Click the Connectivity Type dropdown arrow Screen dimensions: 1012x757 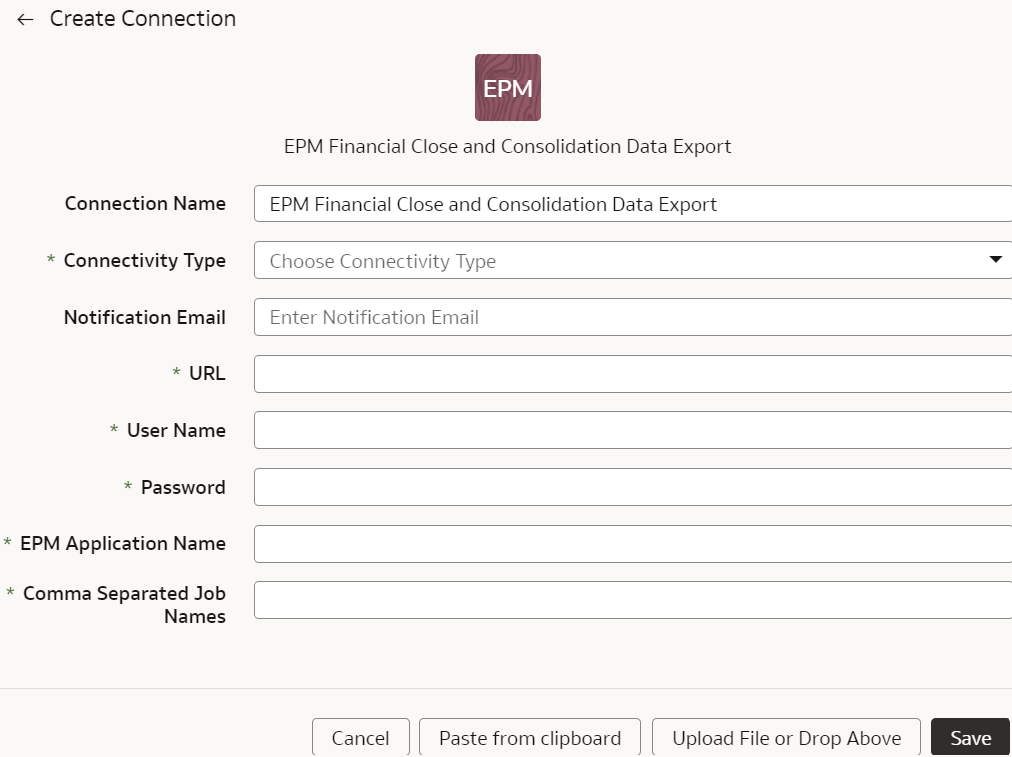point(995,260)
